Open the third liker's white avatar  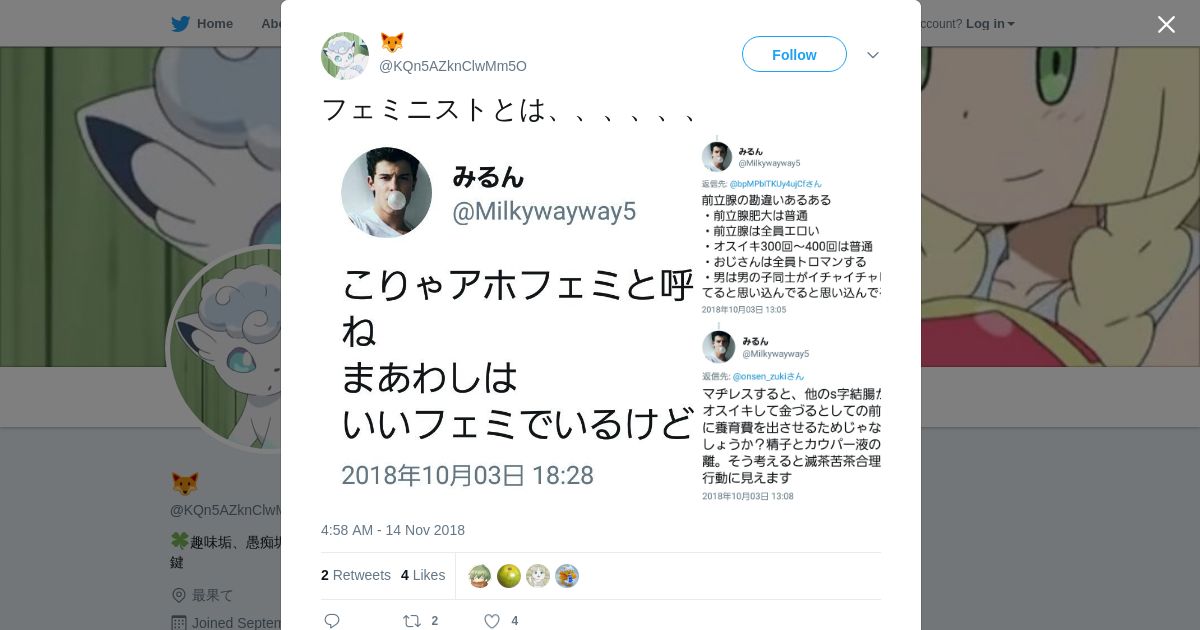pos(538,576)
